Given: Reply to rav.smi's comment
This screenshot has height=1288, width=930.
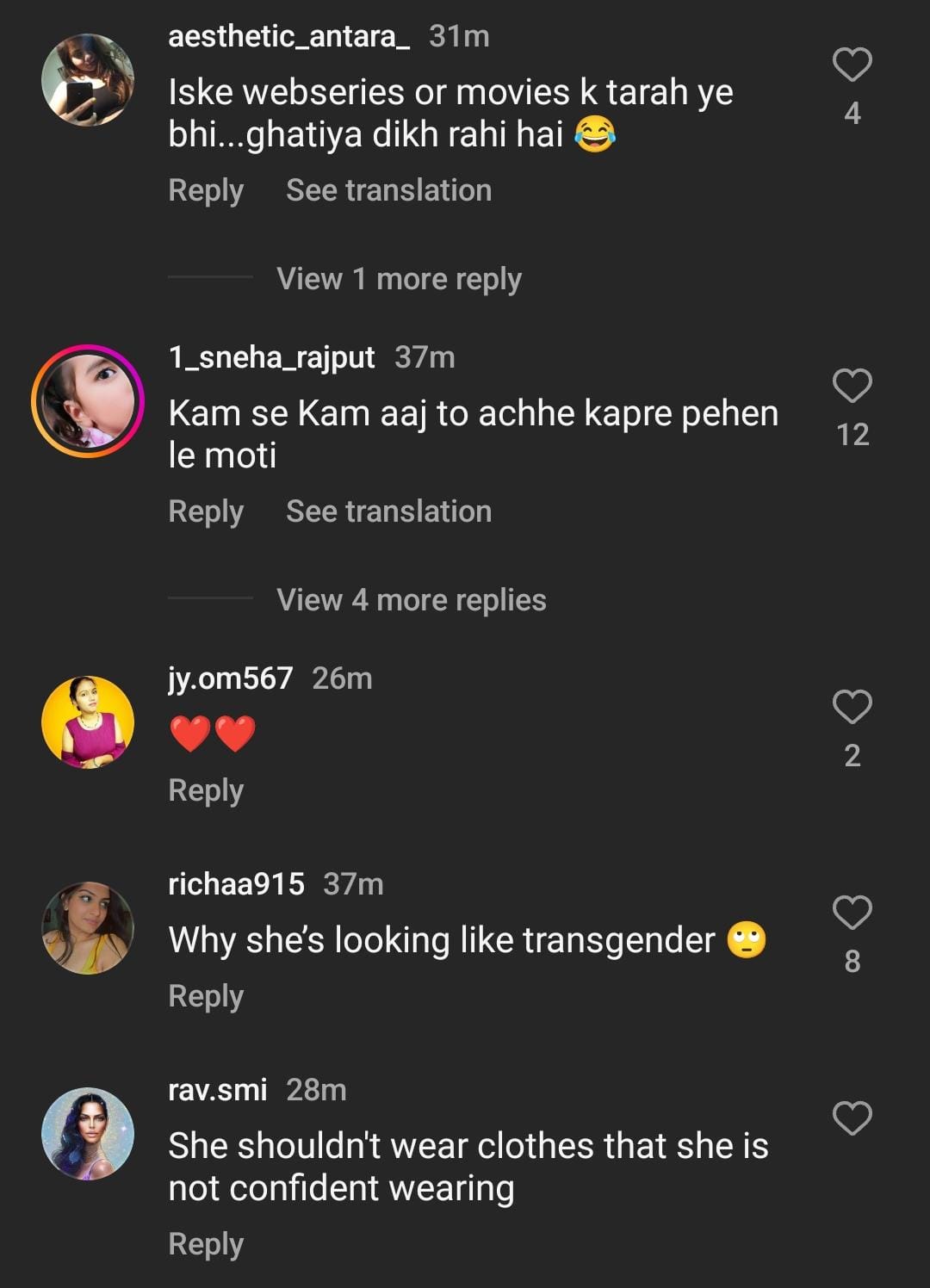Looking at the screenshot, I should (x=206, y=1244).
